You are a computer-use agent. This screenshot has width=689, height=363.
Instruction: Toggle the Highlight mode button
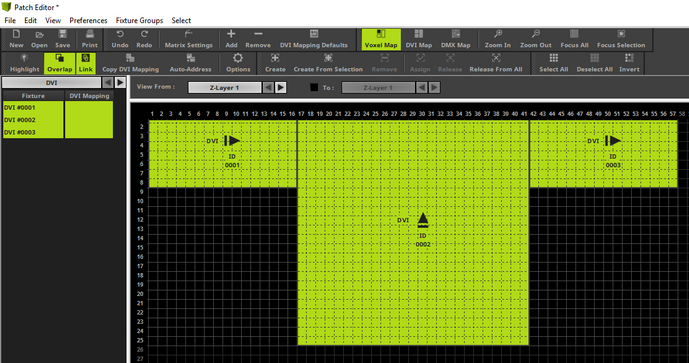pos(25,63)
